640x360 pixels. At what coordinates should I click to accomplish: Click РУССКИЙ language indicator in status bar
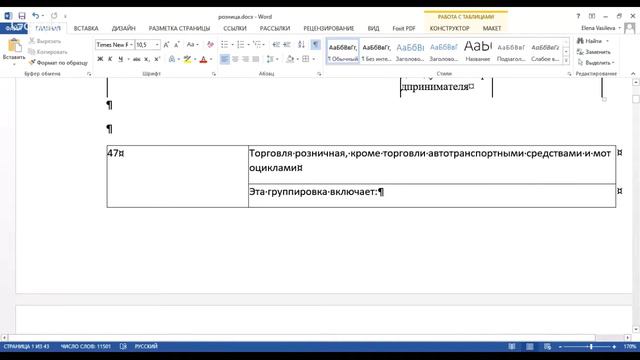pyautogui.click(x=146, y=347)
